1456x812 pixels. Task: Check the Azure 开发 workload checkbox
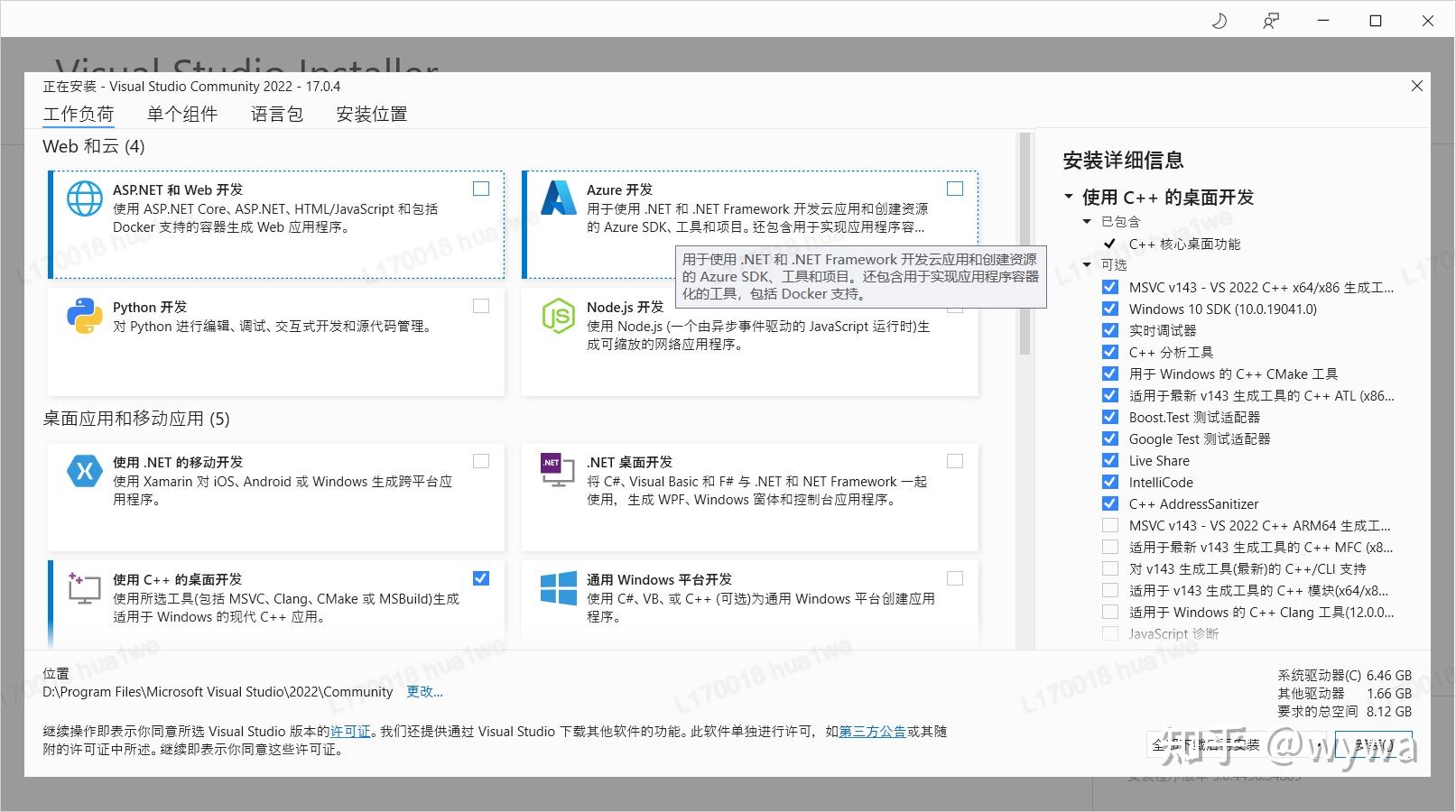(x=955, y=189)
